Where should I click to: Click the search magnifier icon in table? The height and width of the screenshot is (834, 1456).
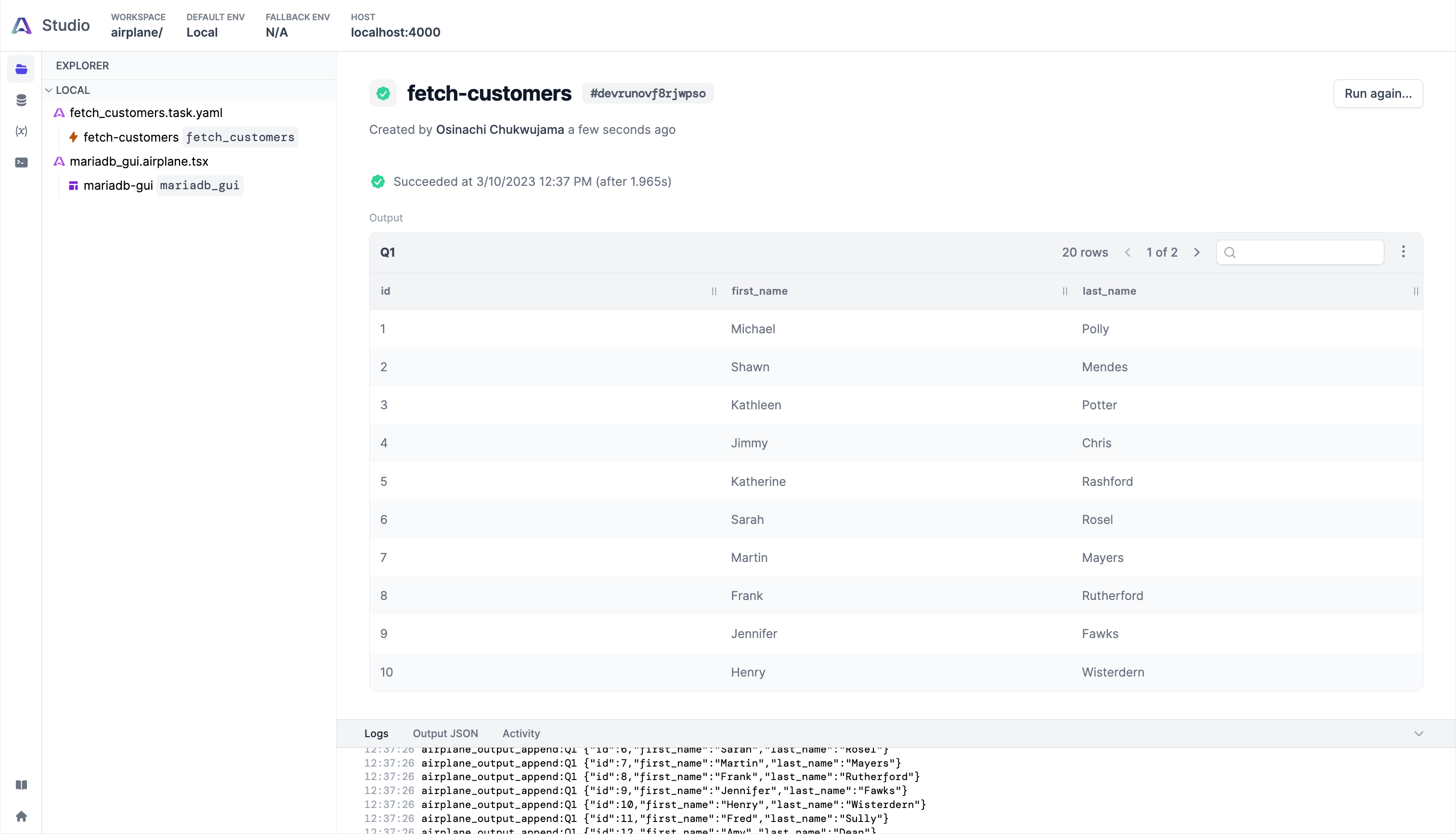(x=1230, y=253)
